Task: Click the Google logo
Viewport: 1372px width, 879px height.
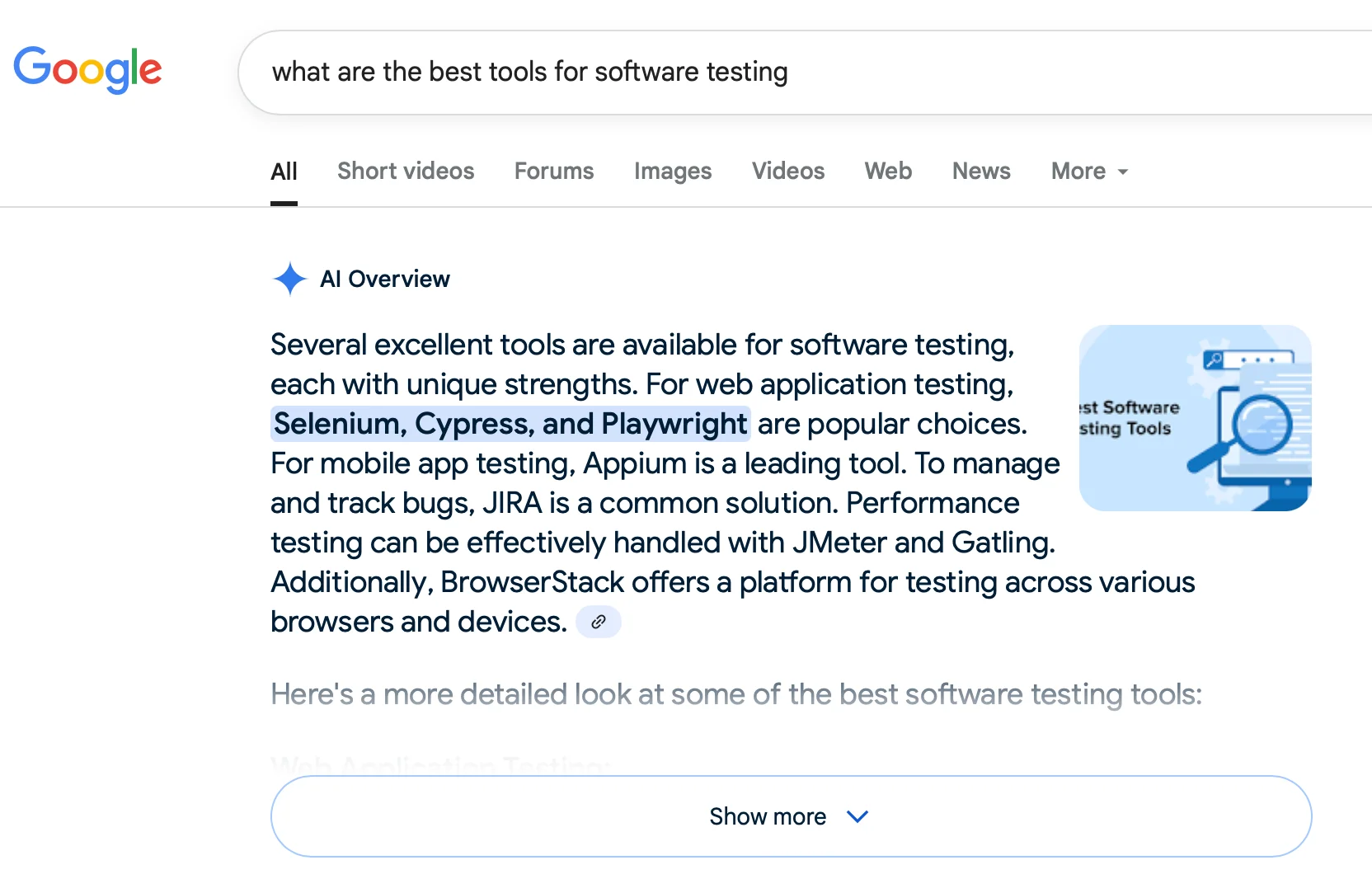Action: 87,69
